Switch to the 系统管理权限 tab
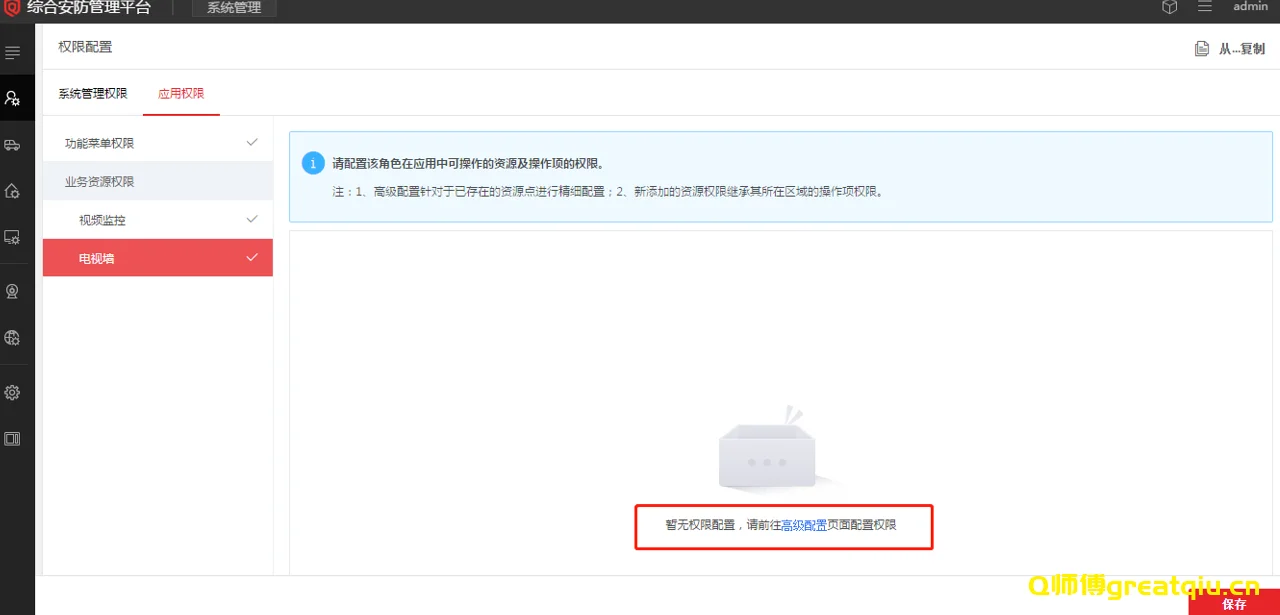The height and width of the screenshot is (615, 1280). click(x=93, y=92)
